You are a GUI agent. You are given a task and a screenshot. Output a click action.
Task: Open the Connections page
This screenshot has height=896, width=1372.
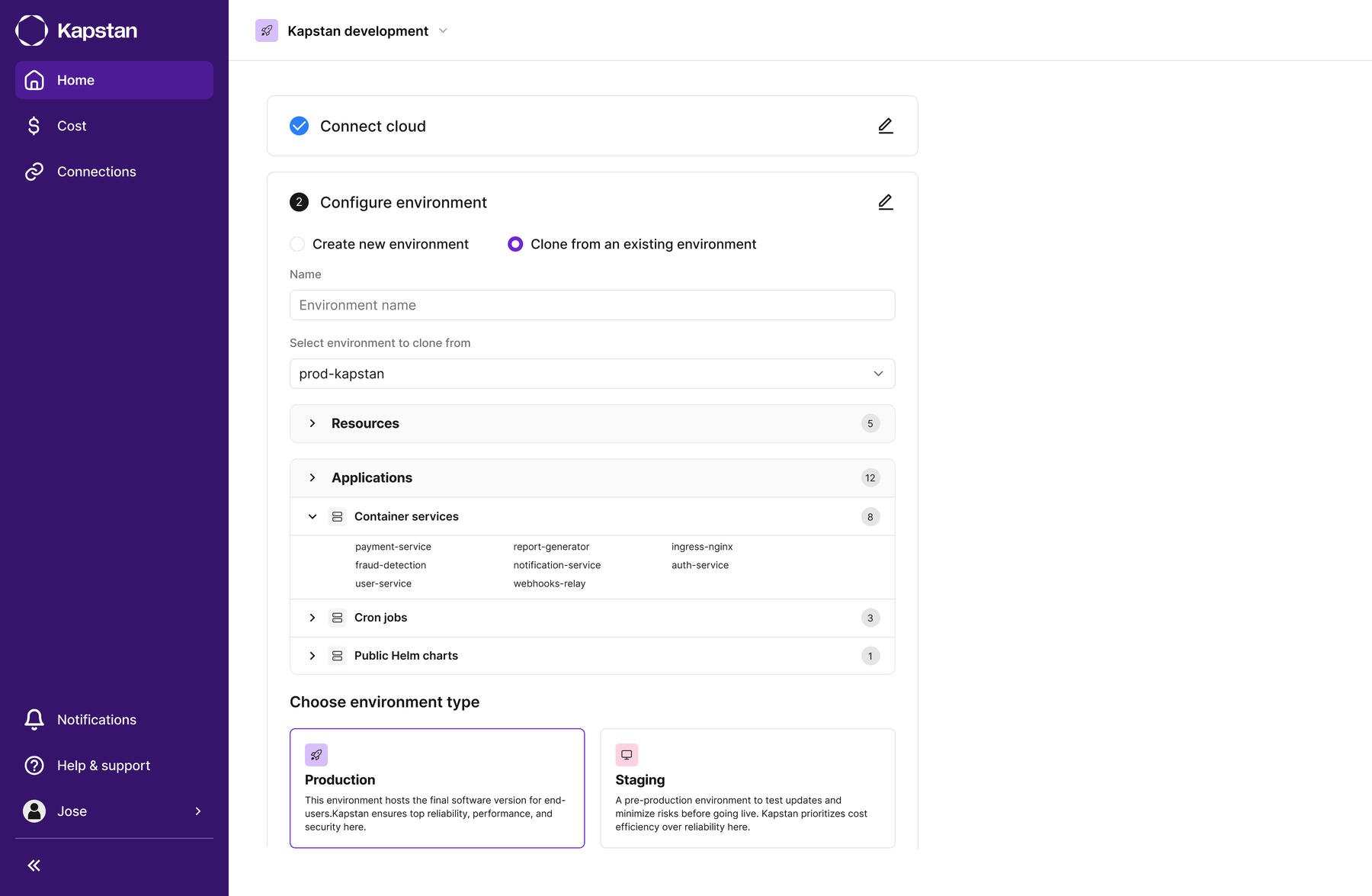tap(114, 172)
